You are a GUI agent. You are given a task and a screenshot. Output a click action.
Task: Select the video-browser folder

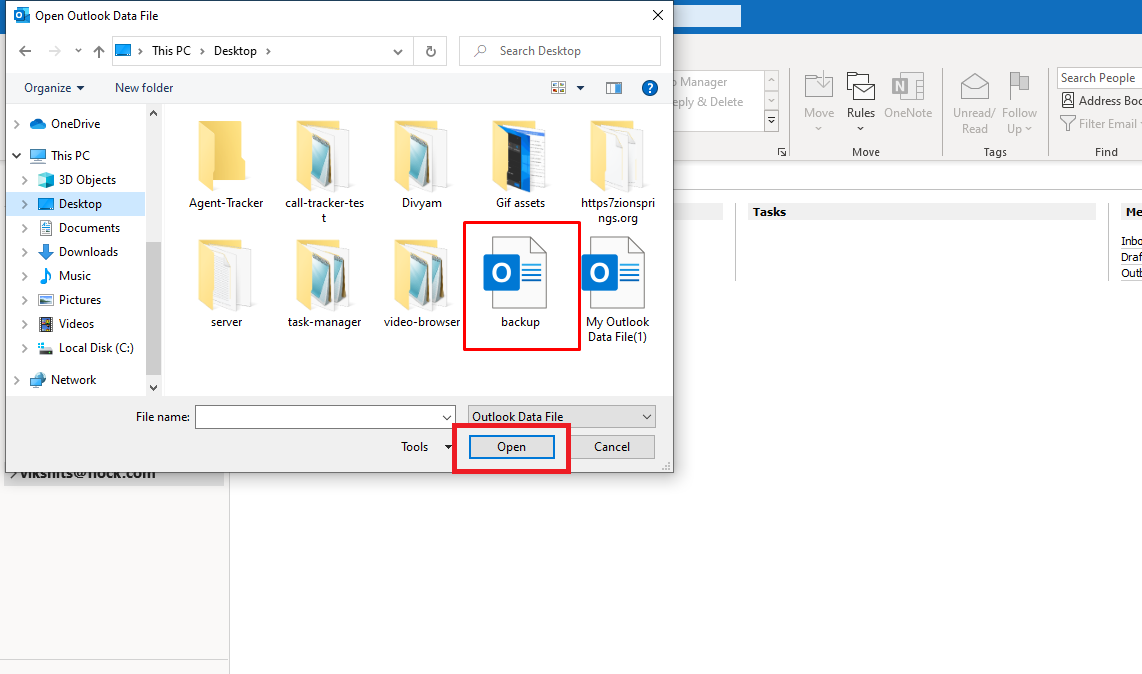[x=422, y=283]
